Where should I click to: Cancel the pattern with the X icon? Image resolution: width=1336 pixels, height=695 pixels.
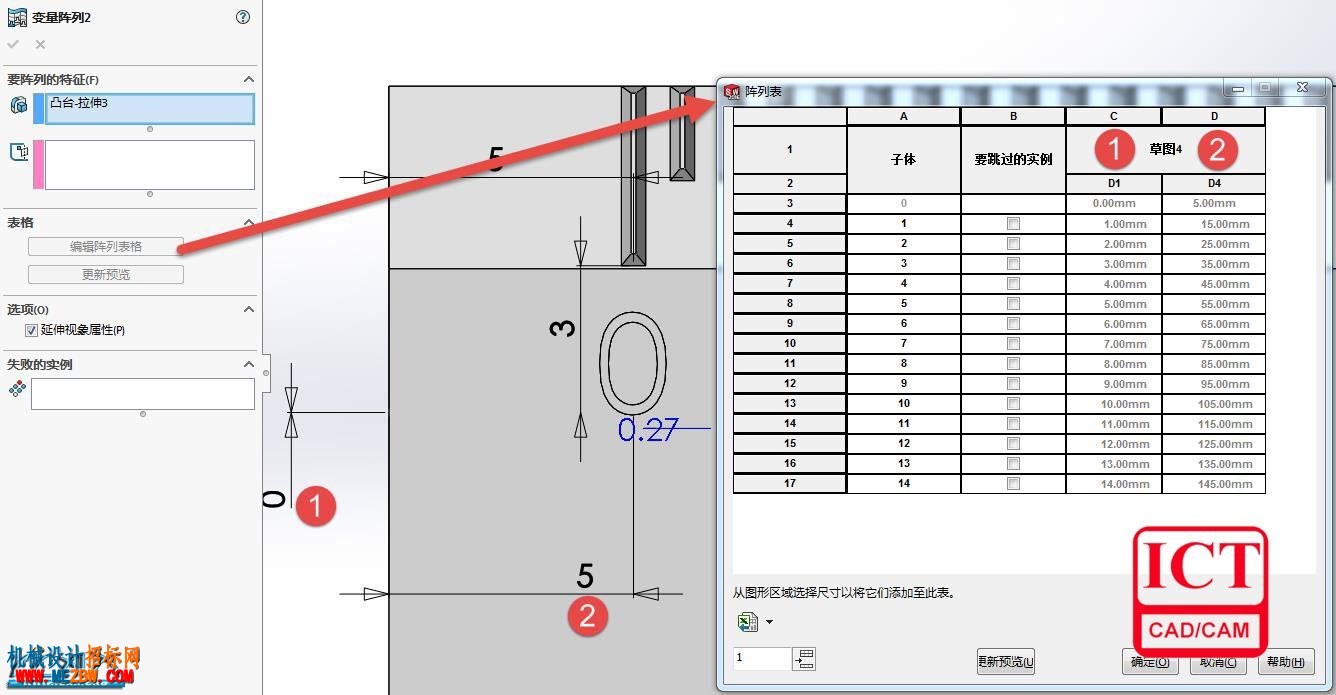pyautogui.click(x=40, y=44)
